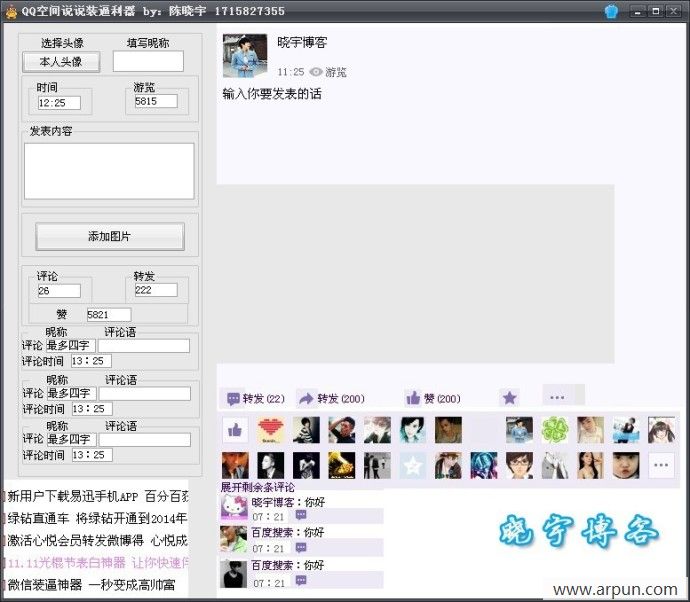Click third comment's 最多四字 nickname field
Image resolution: width=690 pixels, height=602 pixels.
[x=71, y=439]
